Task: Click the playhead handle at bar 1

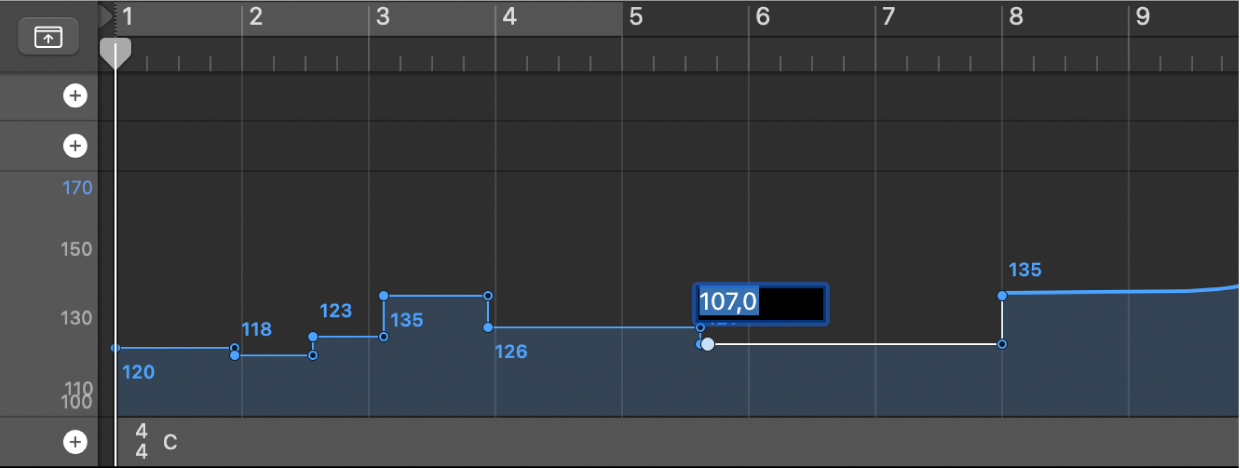Action: pos(116,52)
